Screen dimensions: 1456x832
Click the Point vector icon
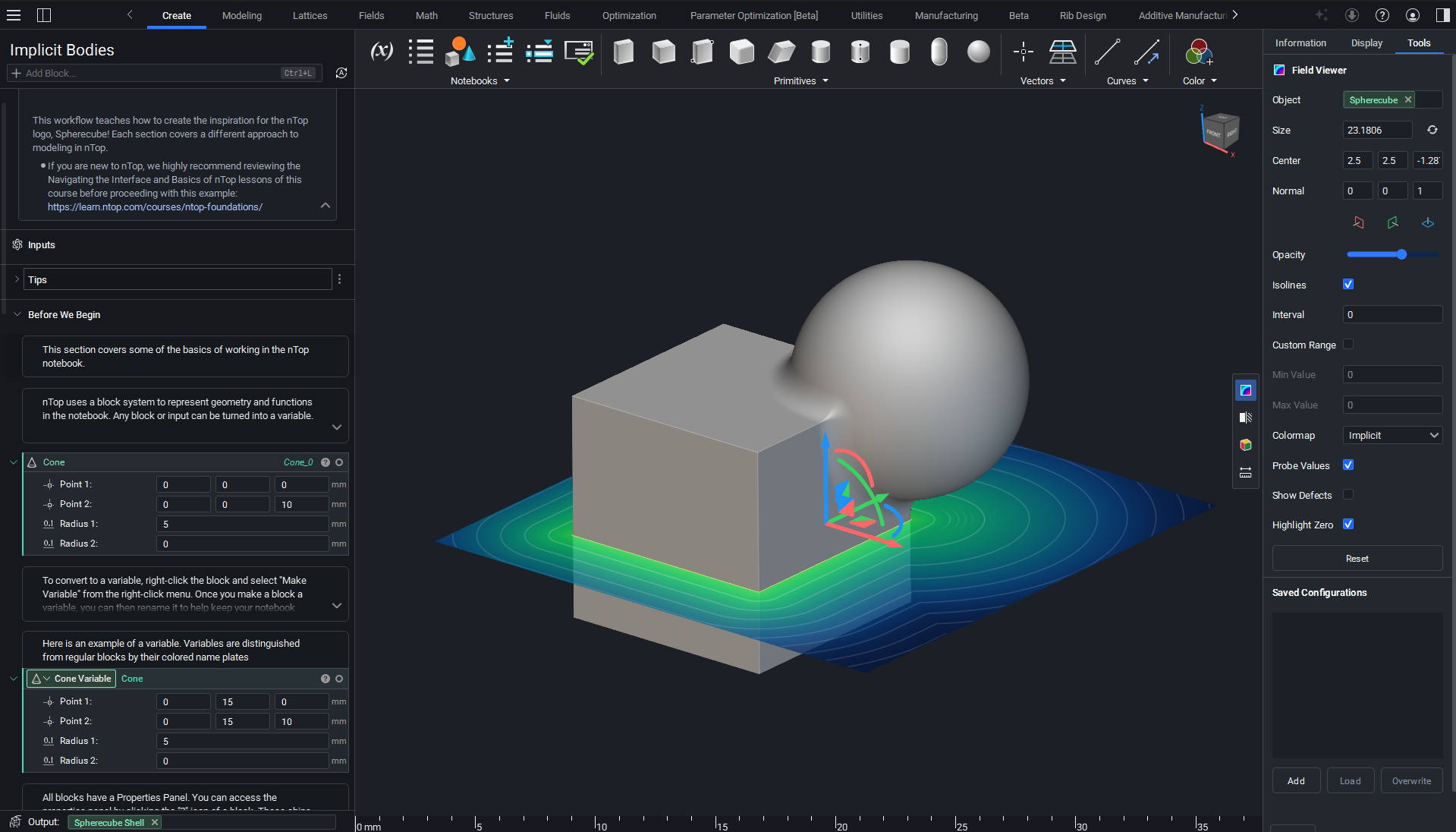click(x=1024, y=52)
